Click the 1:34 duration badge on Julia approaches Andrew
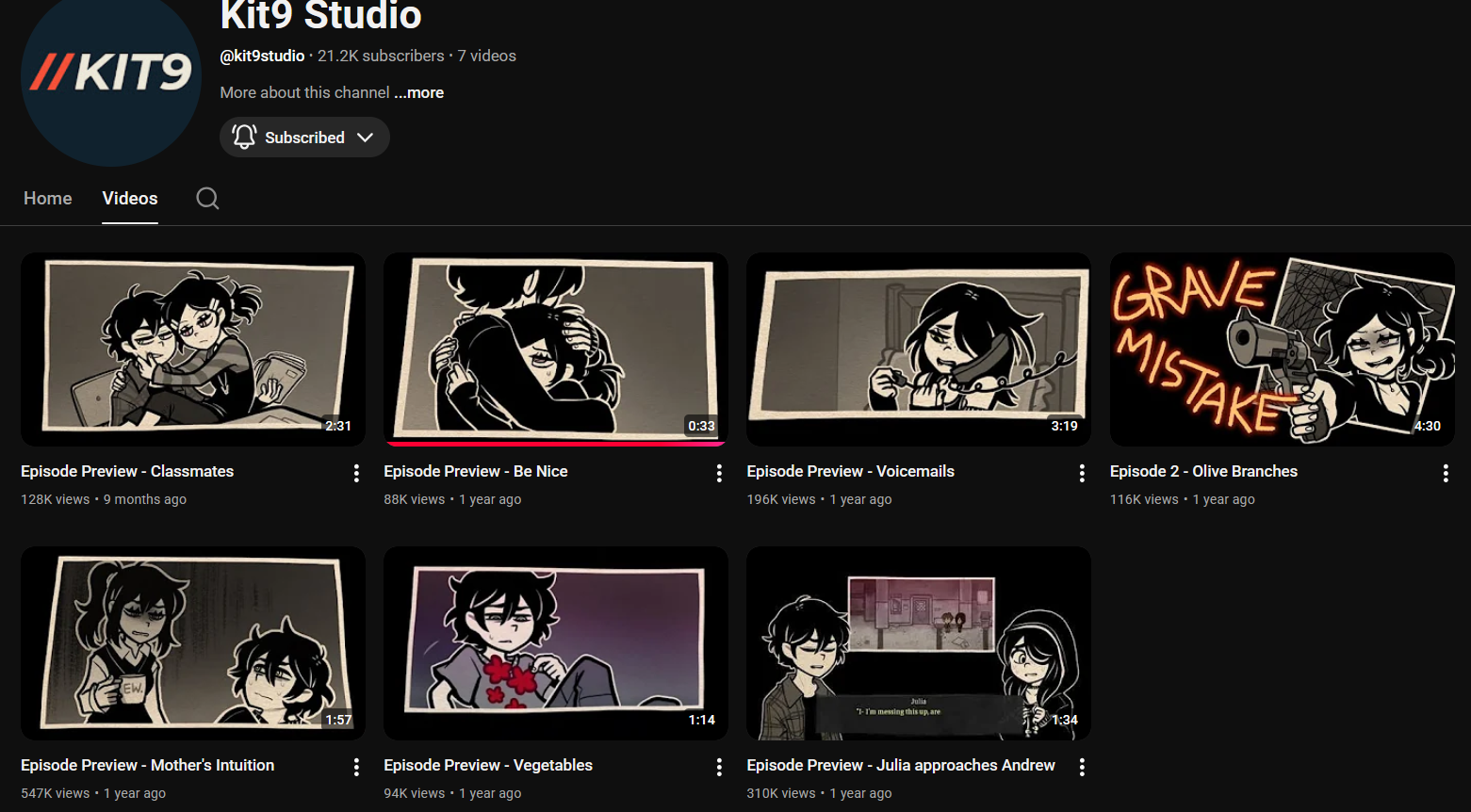The width and height of the screenshot is (1471, 812). click(1064, 720)
